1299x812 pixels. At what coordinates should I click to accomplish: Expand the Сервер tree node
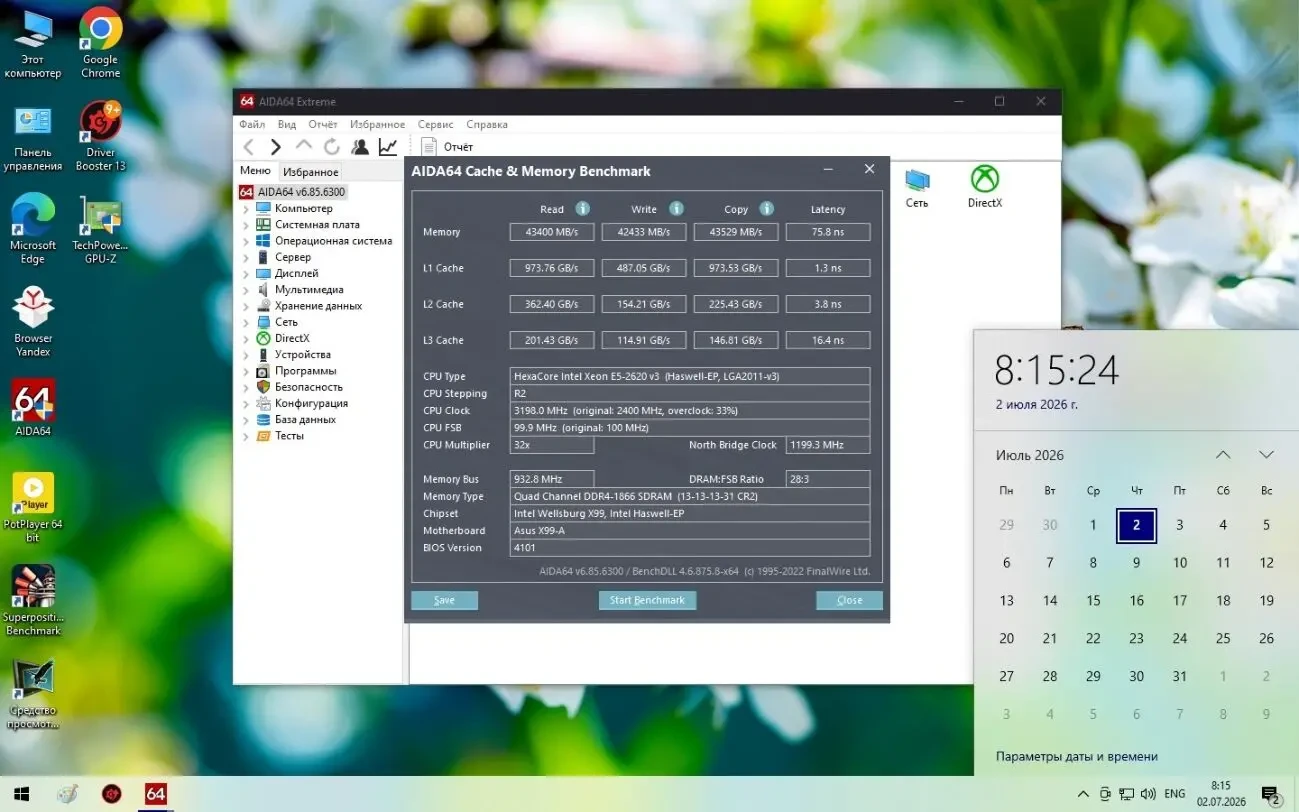tap(246, 257)
